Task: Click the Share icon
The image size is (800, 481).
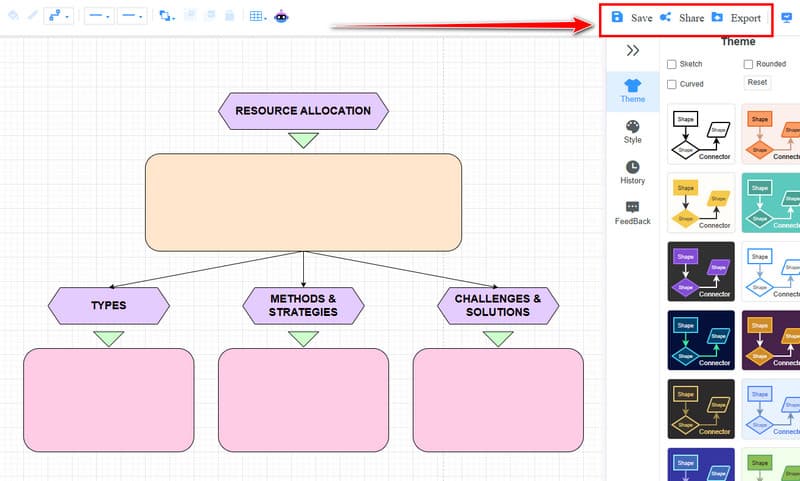Action: coord(665,17)
